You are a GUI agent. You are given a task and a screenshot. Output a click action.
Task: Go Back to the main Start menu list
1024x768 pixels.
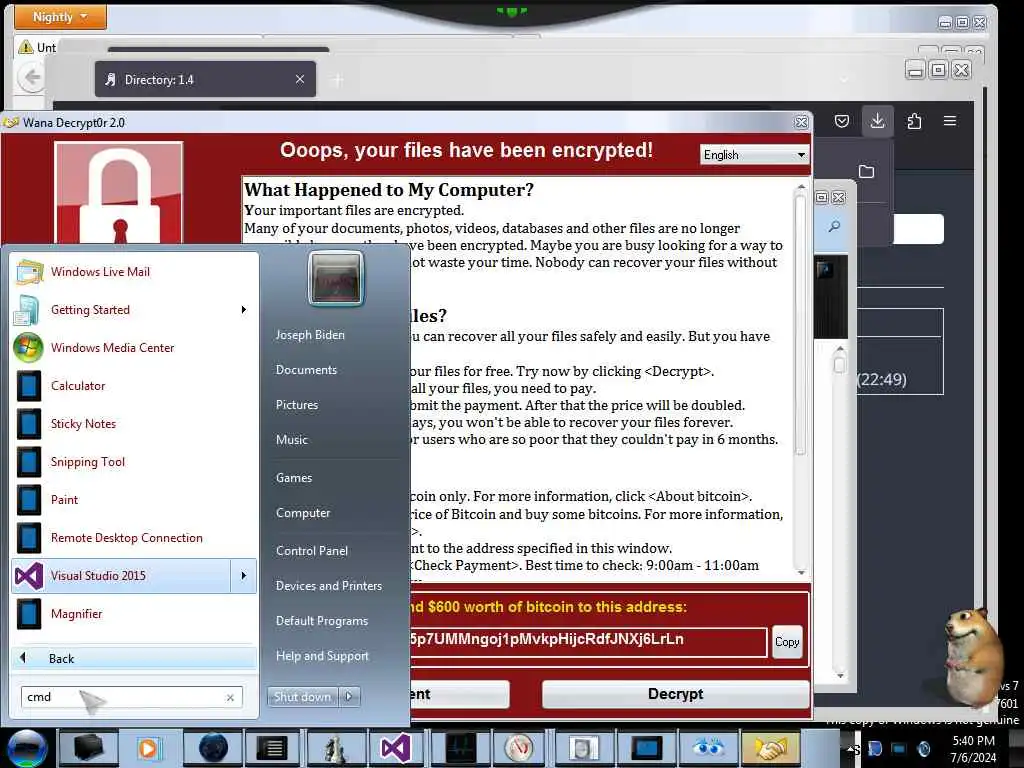[134, 658]
